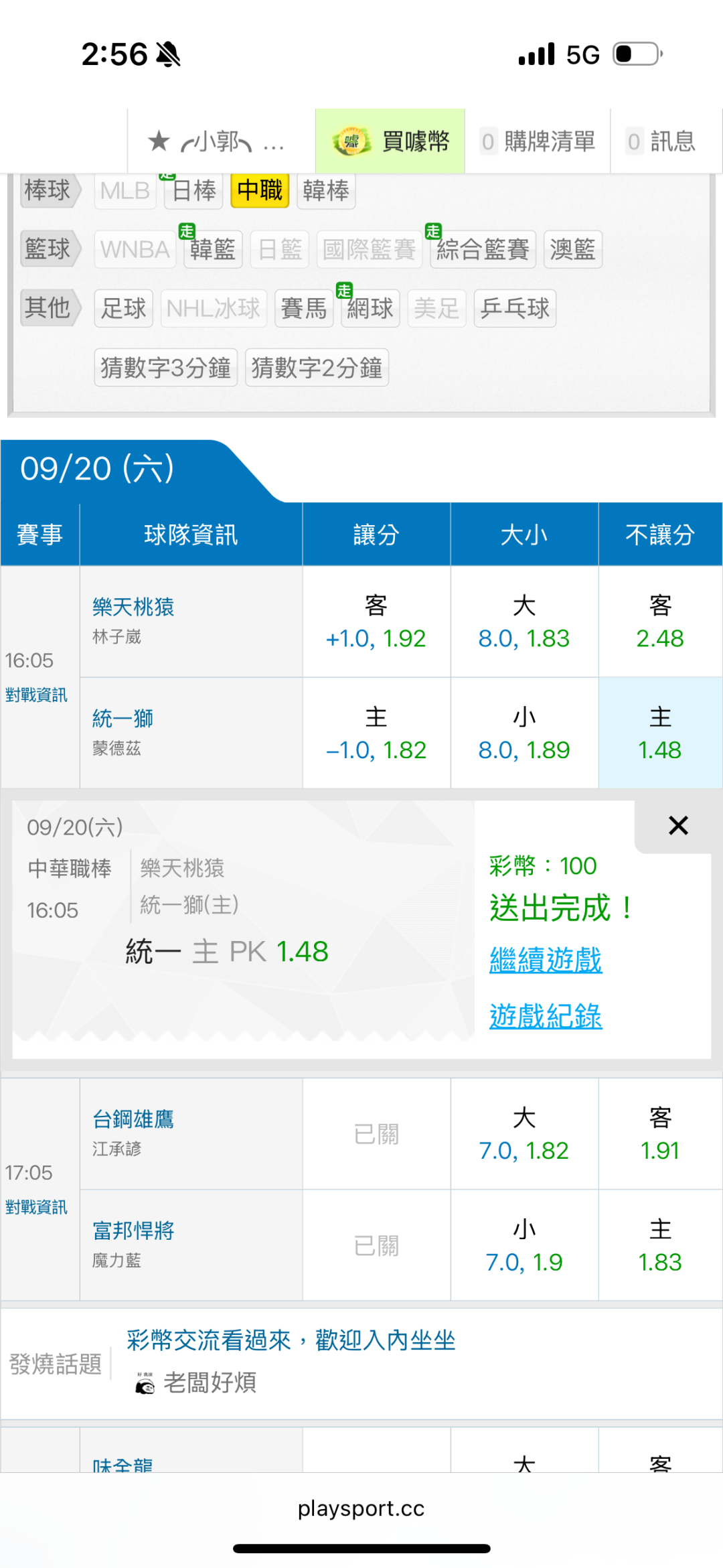Select the WNBA league tab
The width and height of the screenshot is (723, 1568).
(x=135, y=249)
